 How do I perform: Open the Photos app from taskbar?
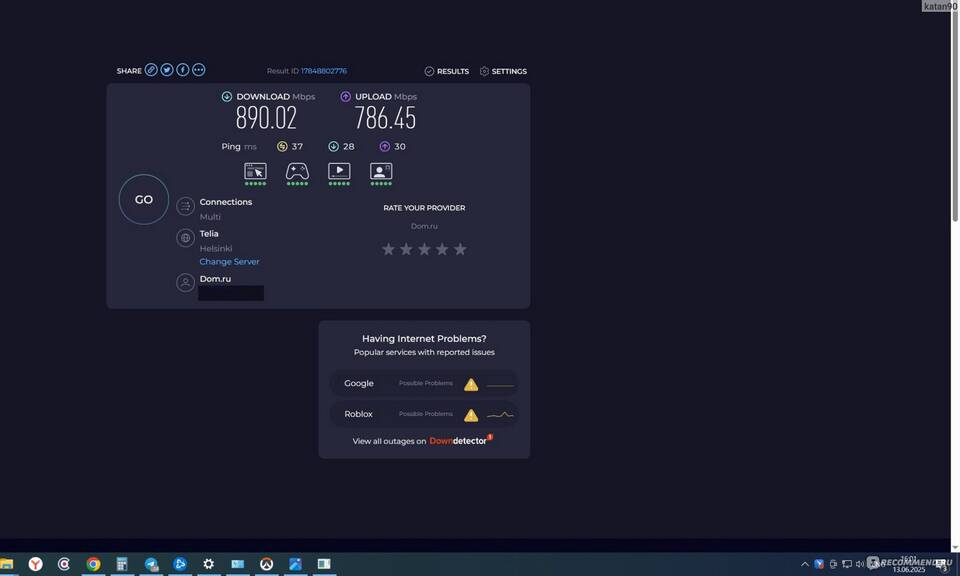click(295, 564)
